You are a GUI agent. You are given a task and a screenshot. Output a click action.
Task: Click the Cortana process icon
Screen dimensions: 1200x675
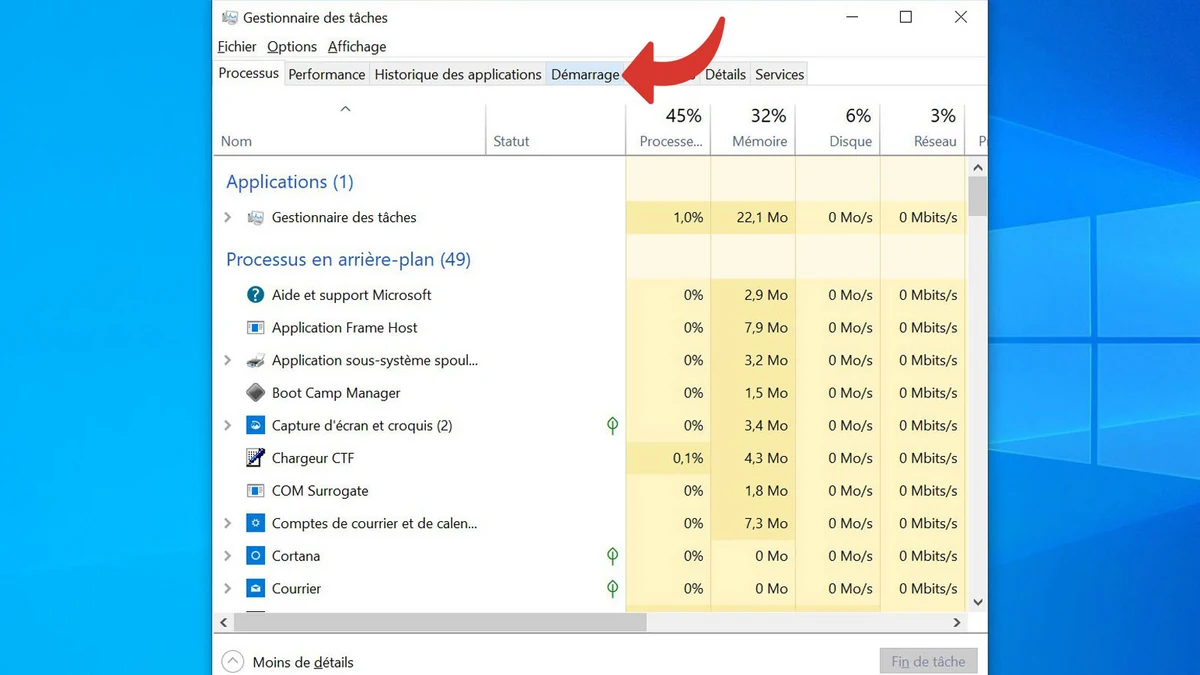(x=255, y=556)
